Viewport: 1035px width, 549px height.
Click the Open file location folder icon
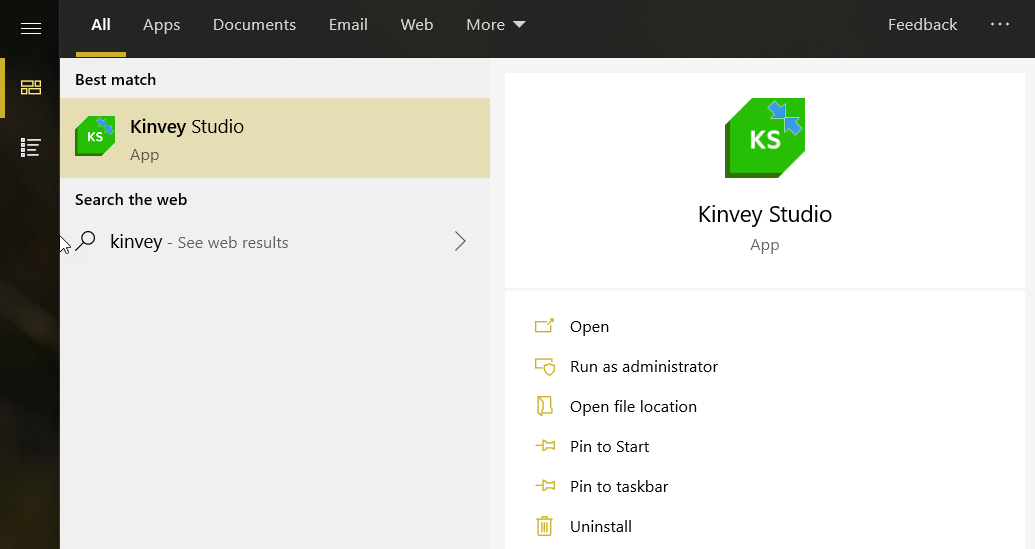pos(544,406)
